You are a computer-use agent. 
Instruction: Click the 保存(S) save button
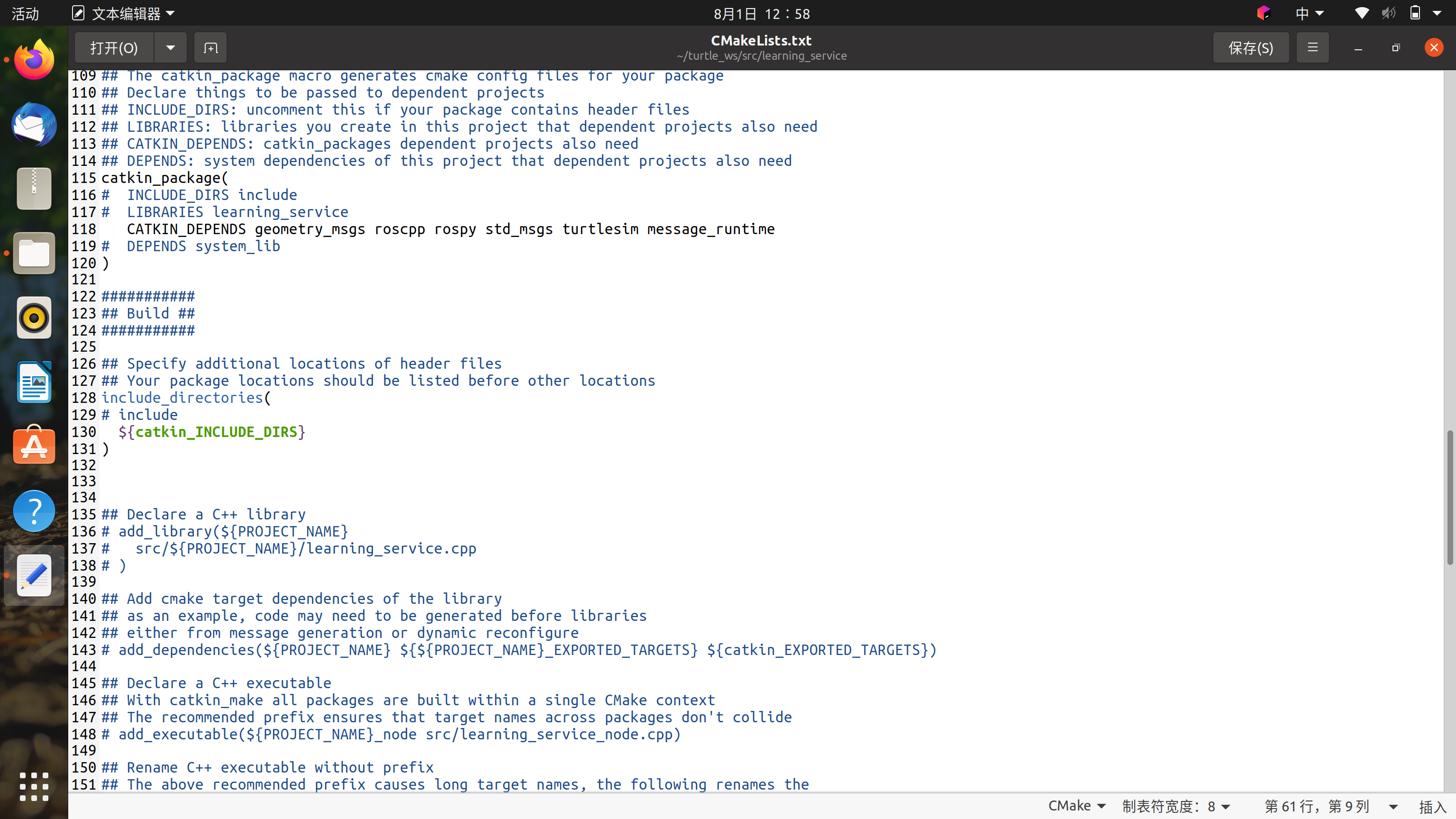[x=1250, y=47]
